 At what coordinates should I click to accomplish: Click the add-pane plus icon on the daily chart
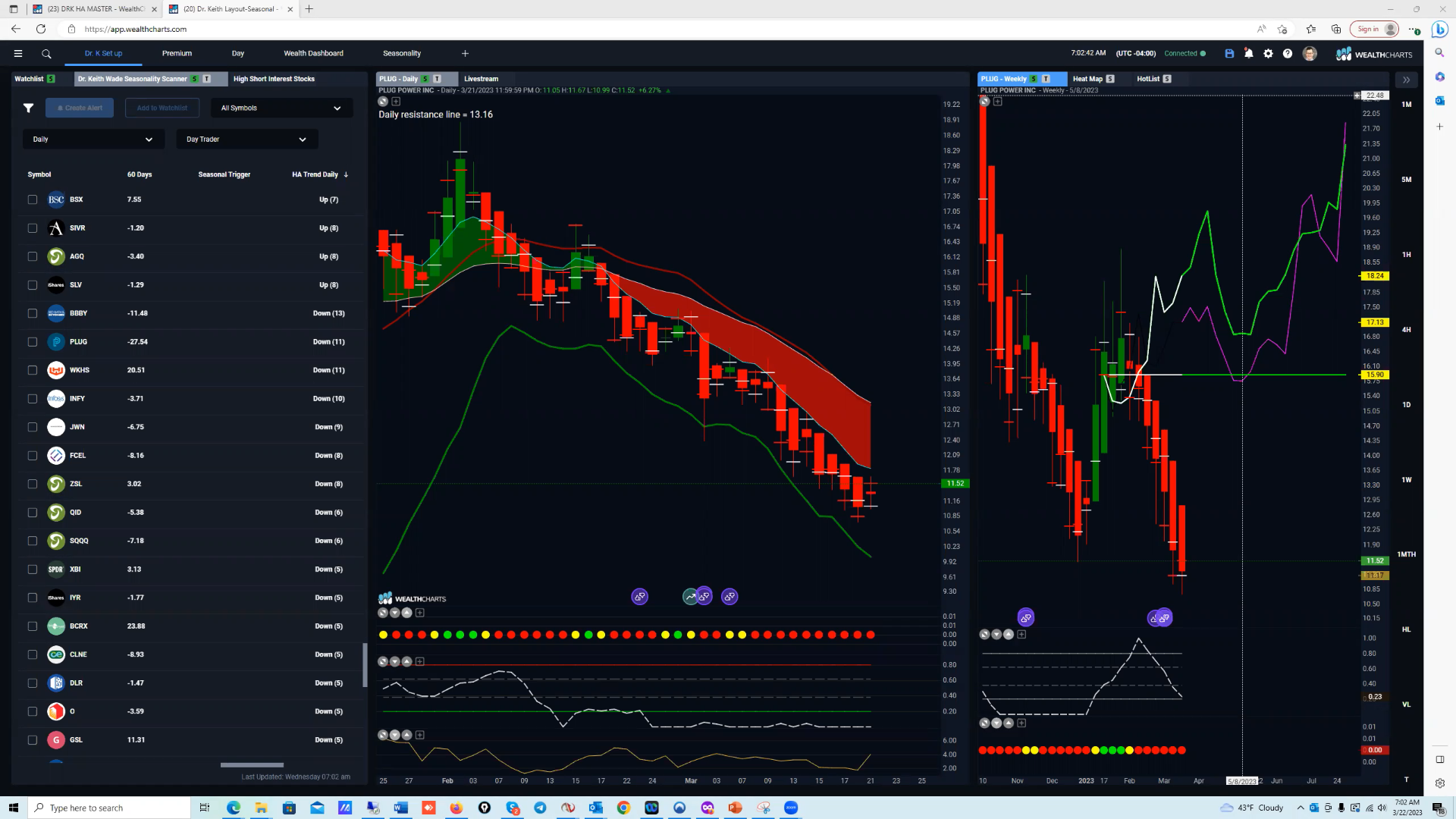point(396,102)
